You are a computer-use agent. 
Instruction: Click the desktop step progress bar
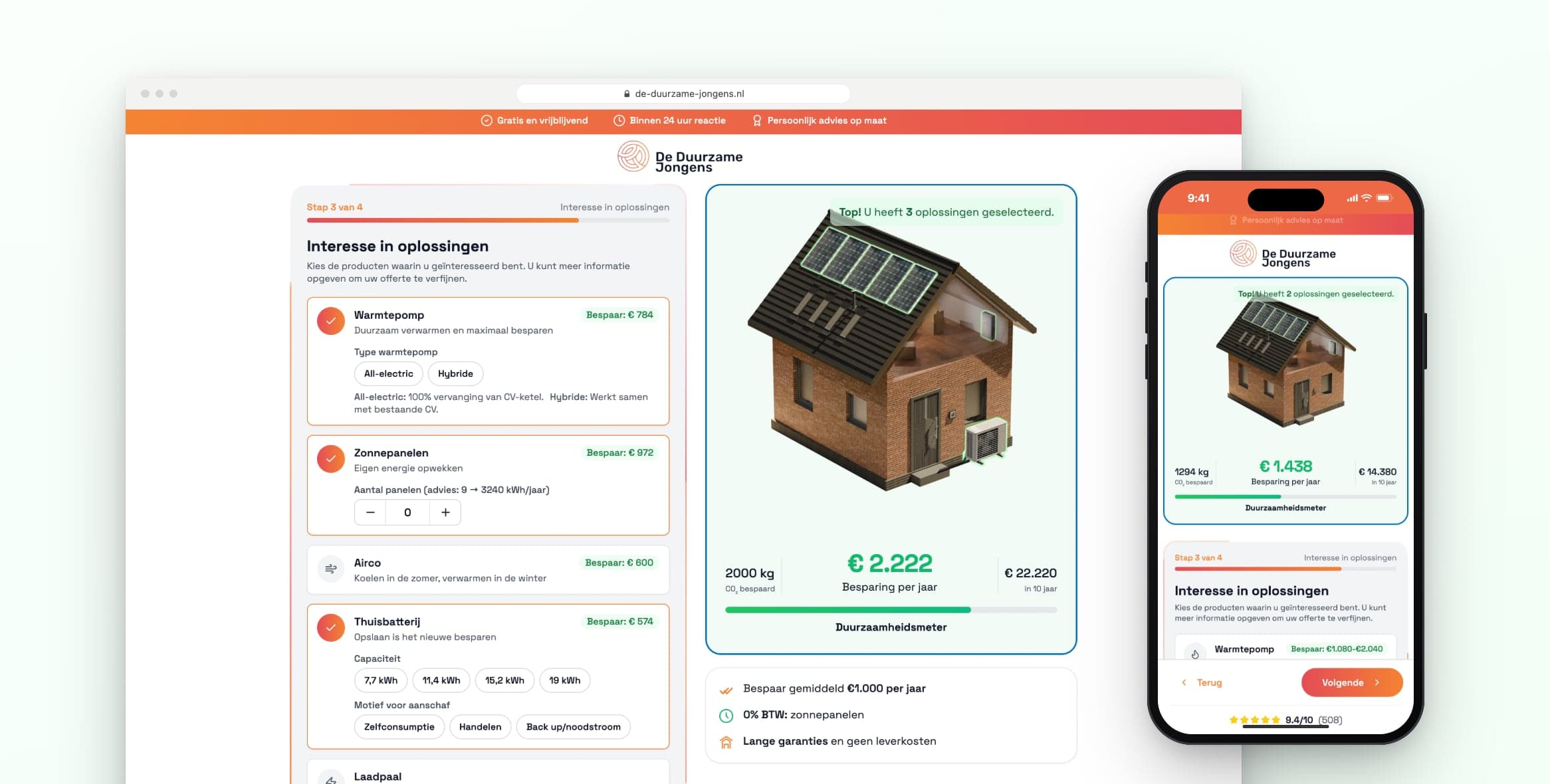(x=488, y=220)
